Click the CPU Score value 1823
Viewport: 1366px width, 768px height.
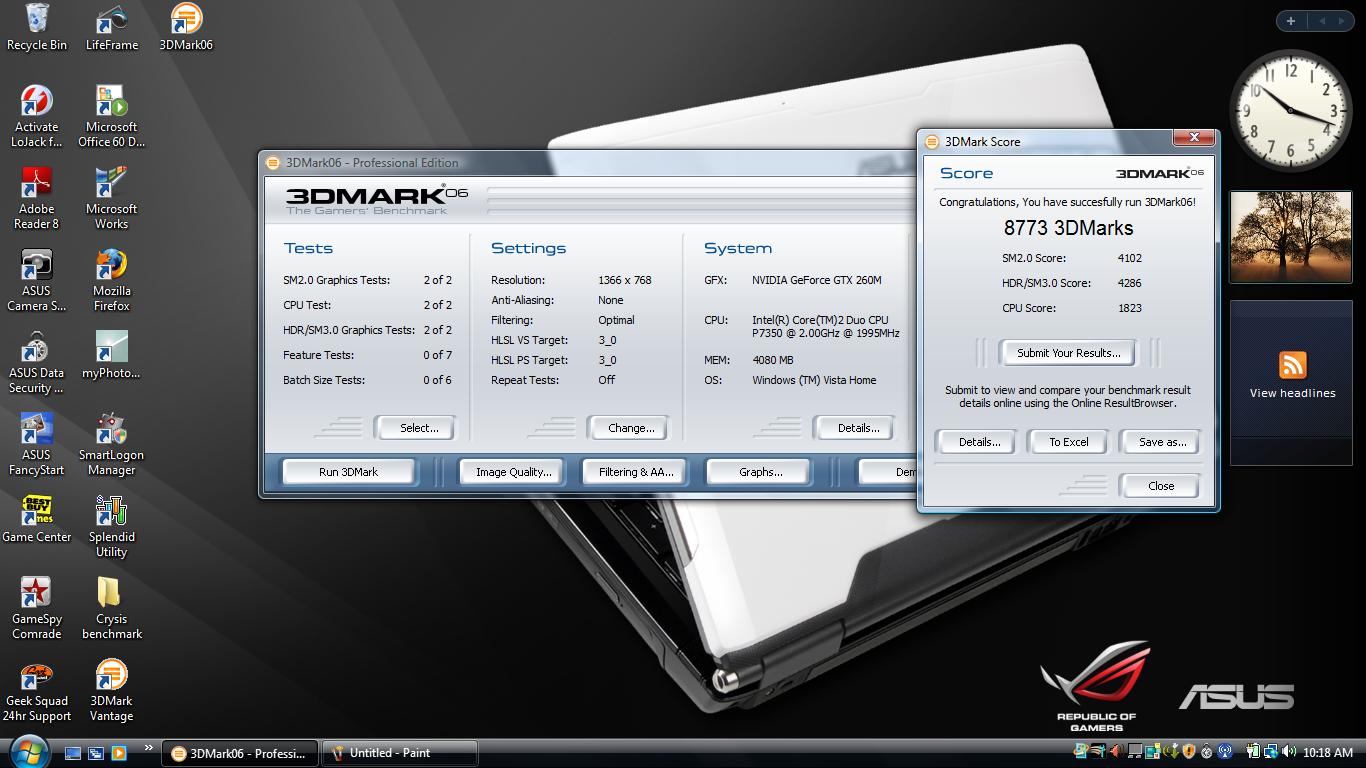point(1129,308)
